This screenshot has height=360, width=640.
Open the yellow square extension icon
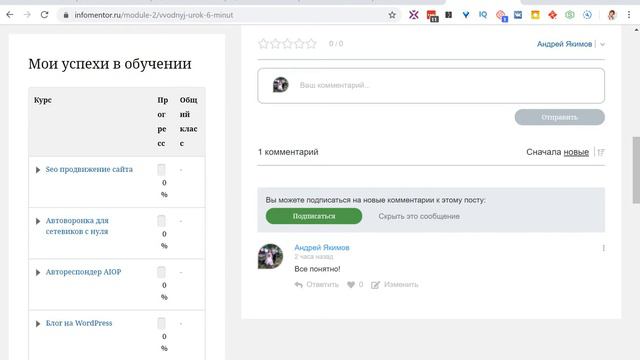point(535,15)
